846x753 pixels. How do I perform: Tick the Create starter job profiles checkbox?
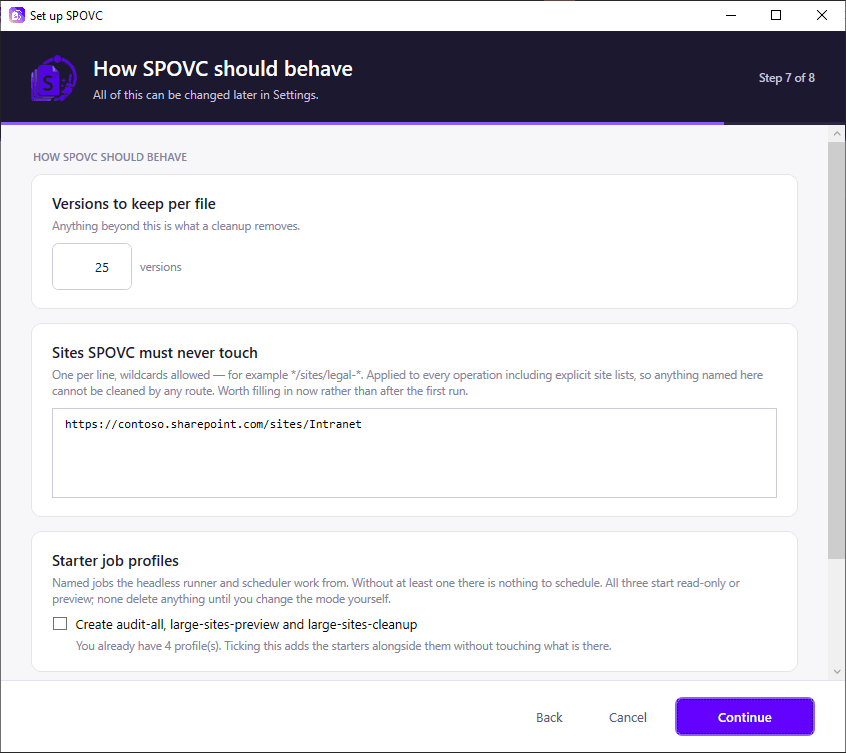click(x=60, y=624)
